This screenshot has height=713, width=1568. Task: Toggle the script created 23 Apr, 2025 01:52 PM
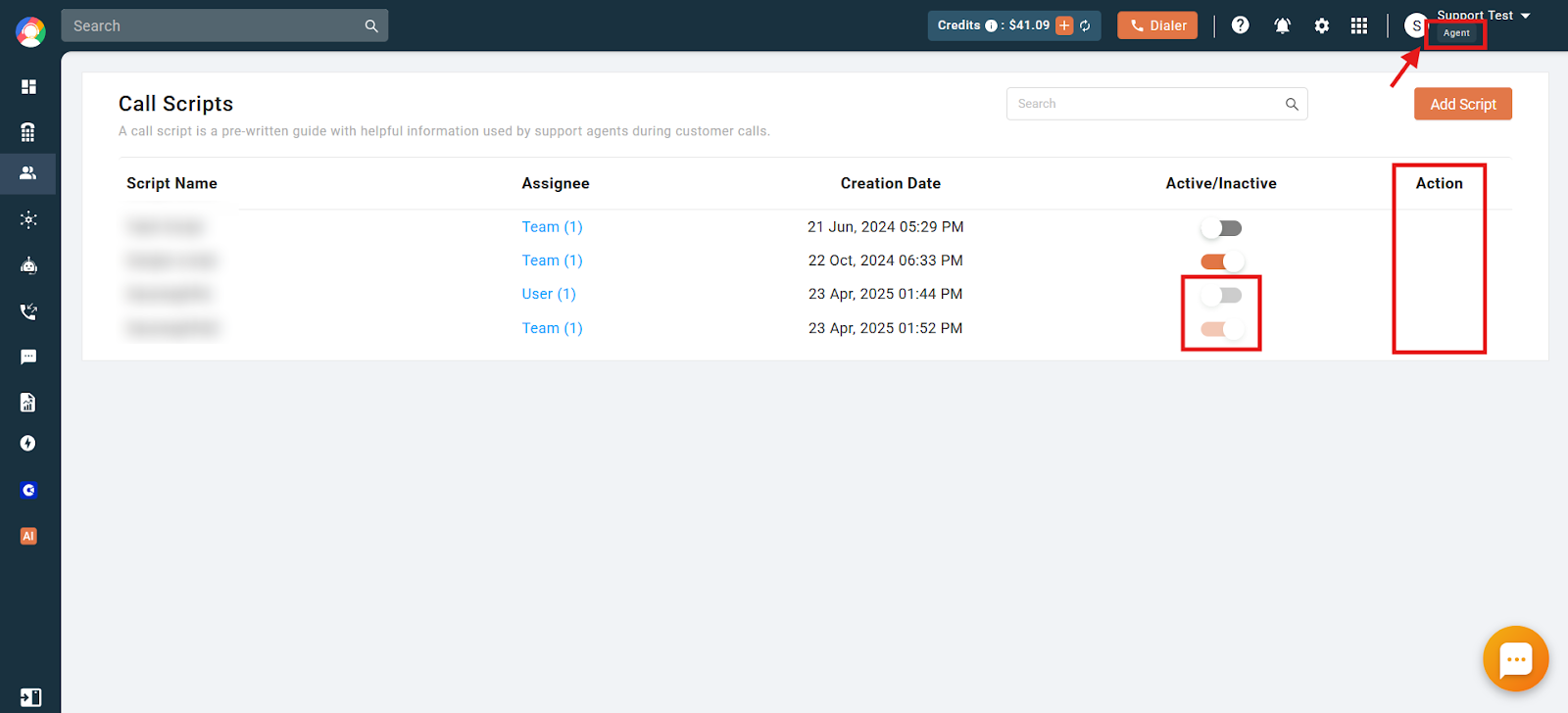pyautogui.click(x=1221, y=329)
